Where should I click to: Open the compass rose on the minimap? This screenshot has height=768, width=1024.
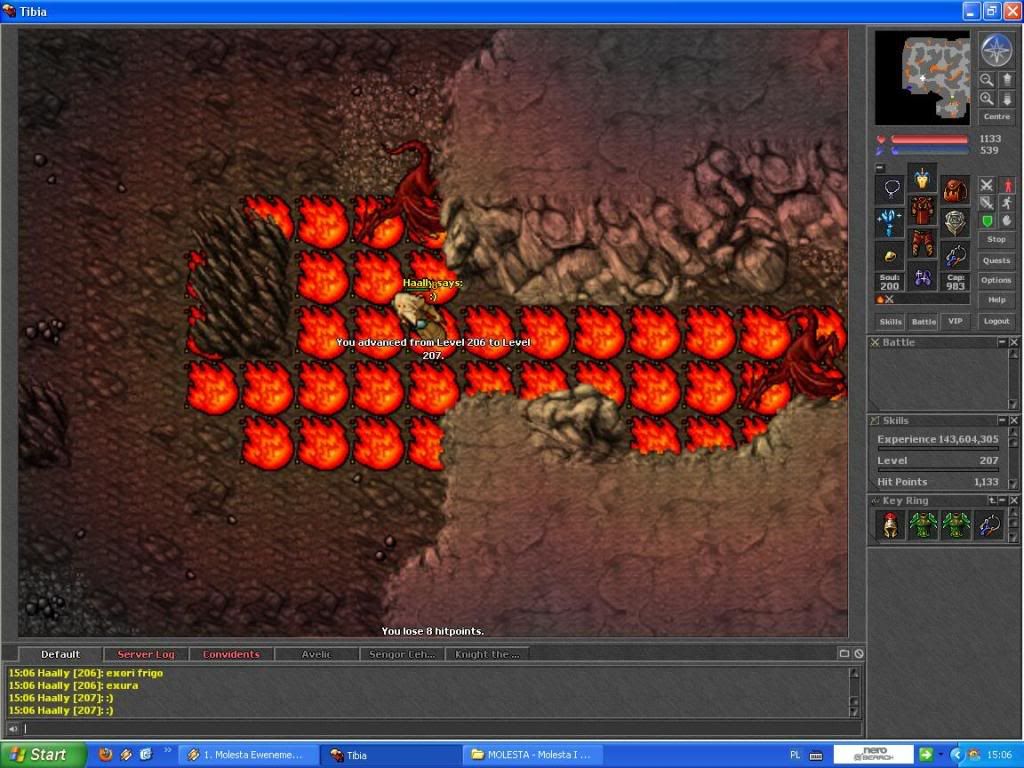point(996,50)
